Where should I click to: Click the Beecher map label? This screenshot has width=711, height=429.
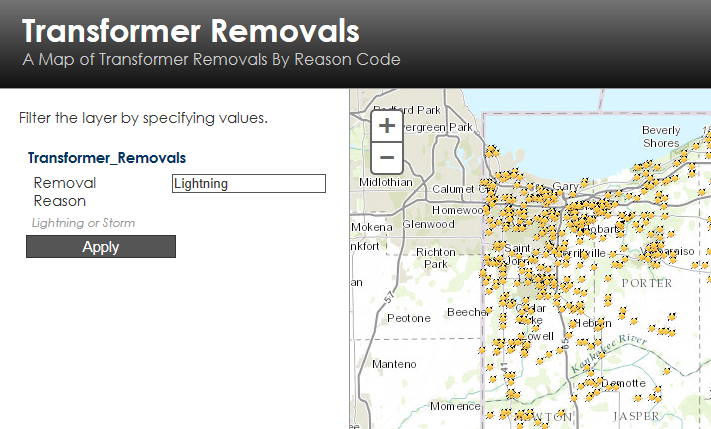coord(467,312)
